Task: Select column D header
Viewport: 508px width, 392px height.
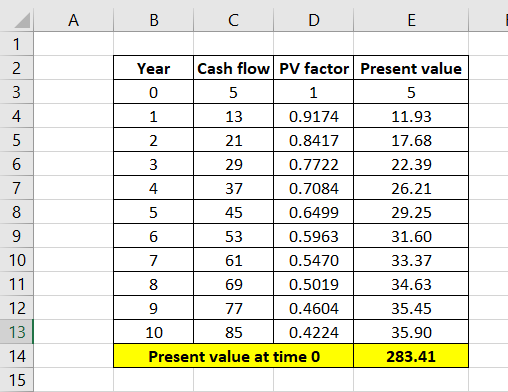Action: point(313,20)
